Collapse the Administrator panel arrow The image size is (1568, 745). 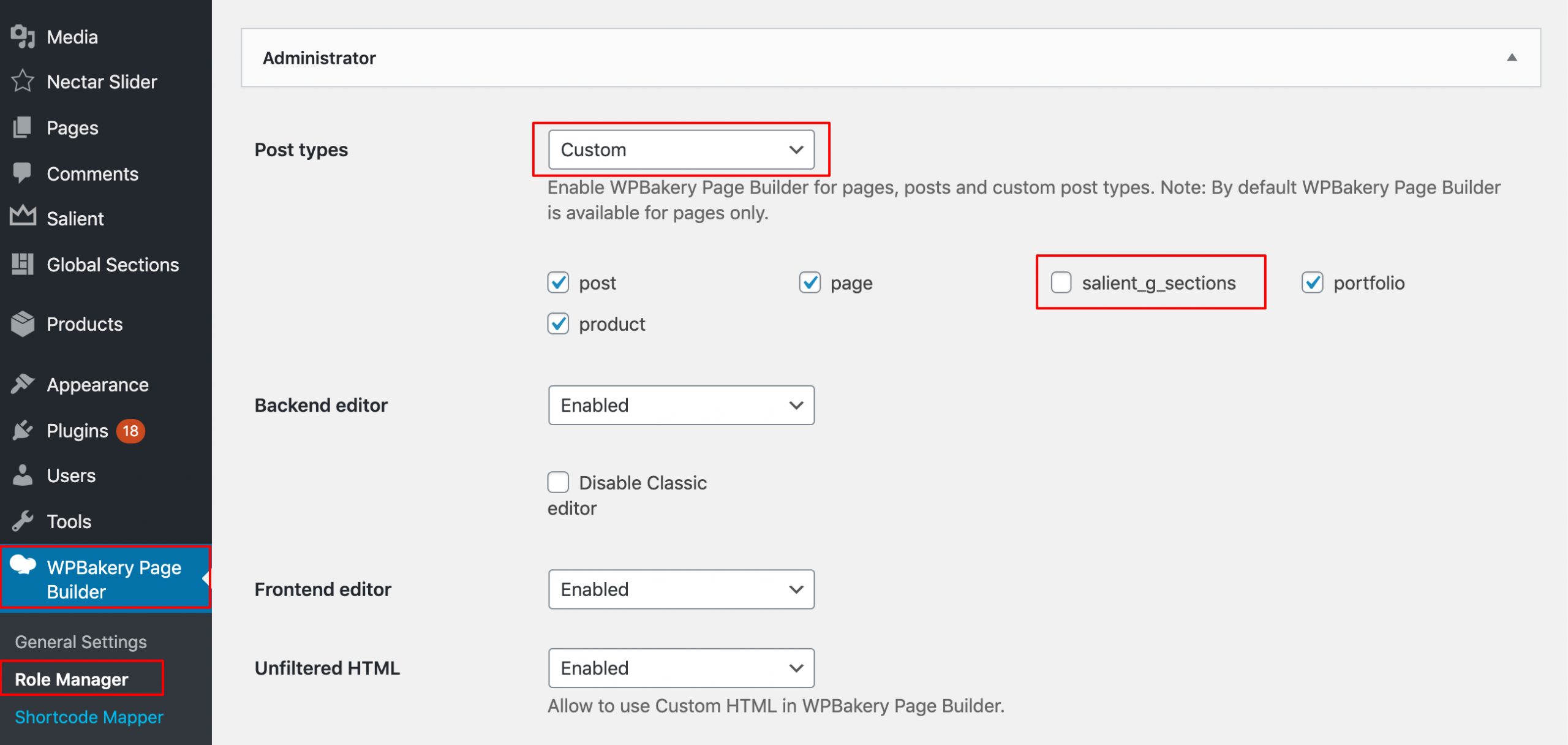tap(1512, 58)
